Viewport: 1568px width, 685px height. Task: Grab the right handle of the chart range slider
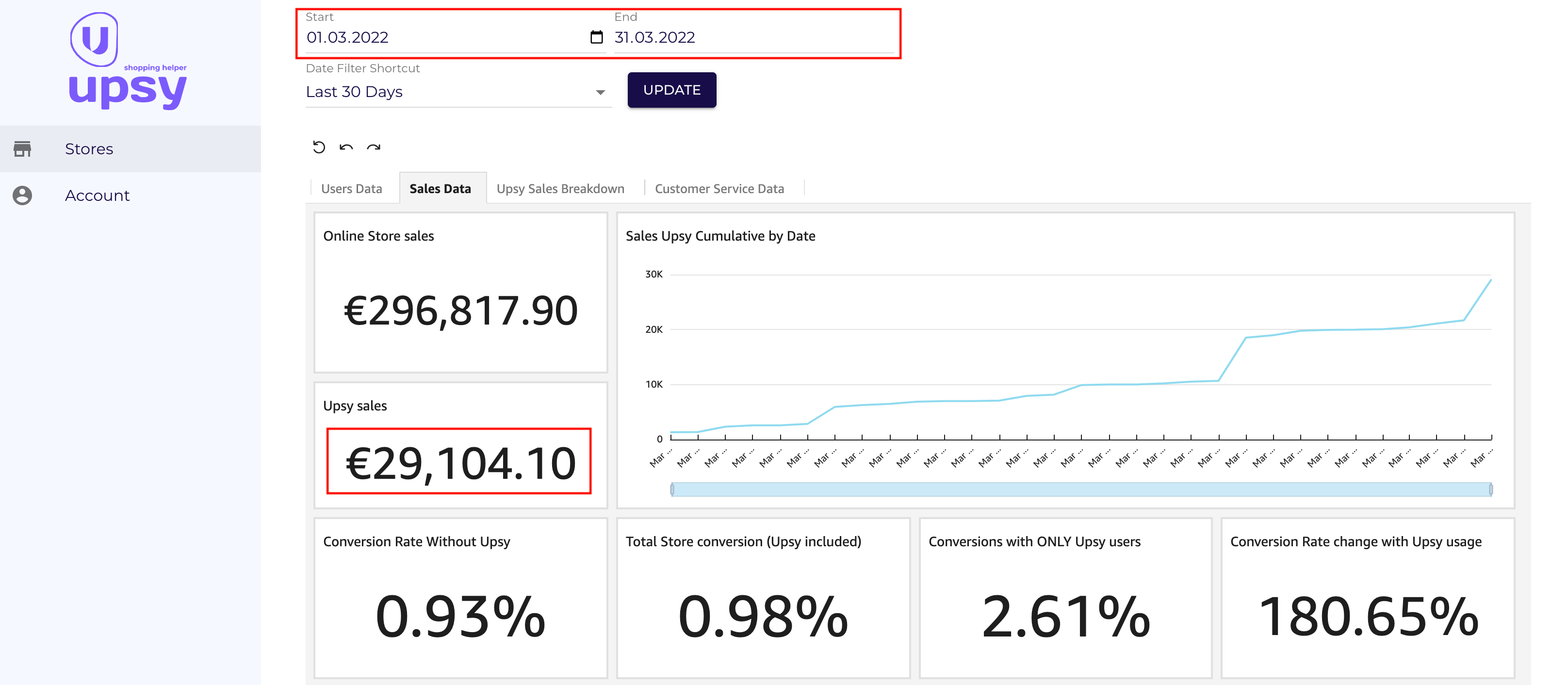pos(1491,489)
